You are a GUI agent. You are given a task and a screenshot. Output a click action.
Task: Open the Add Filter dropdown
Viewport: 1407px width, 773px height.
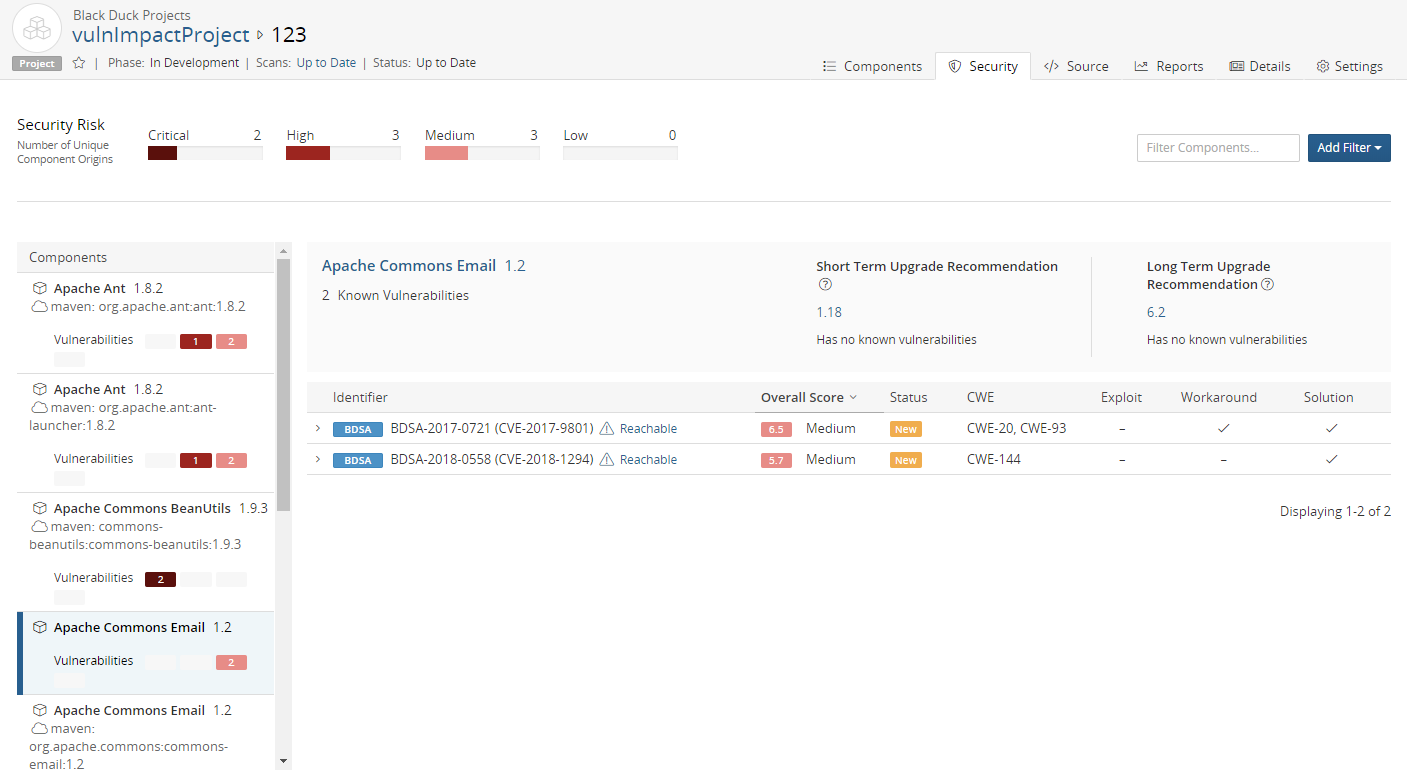[1349, 148]
